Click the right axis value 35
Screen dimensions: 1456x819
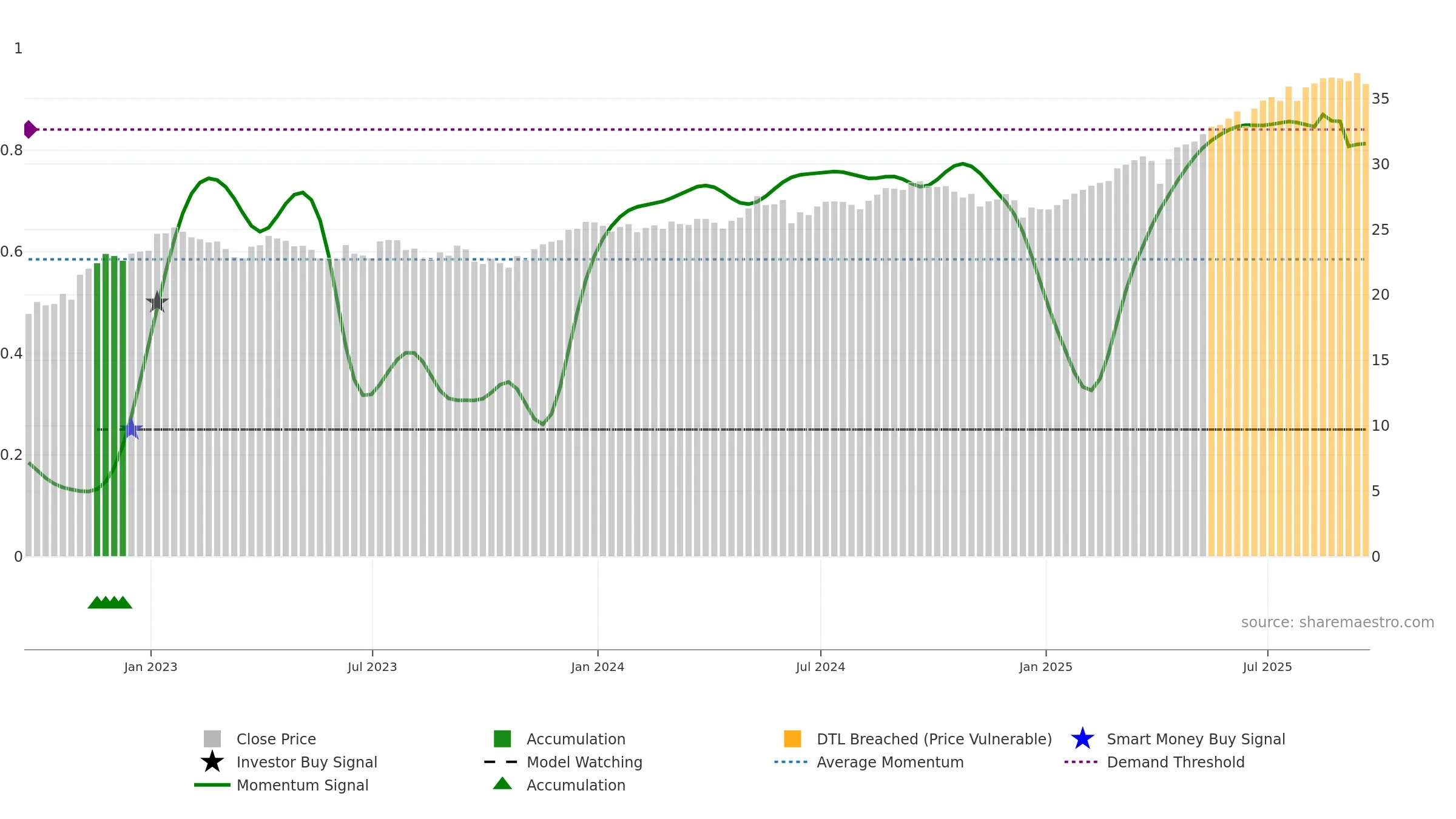click(1380, 98)
